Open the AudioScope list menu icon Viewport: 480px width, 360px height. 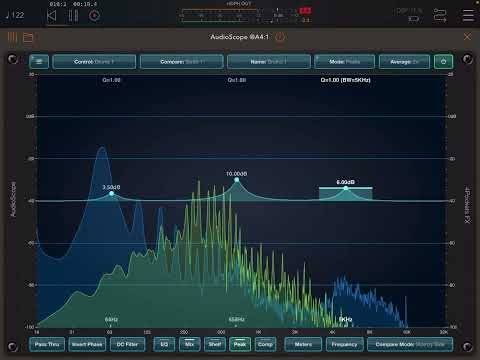[x=39, y=62]
